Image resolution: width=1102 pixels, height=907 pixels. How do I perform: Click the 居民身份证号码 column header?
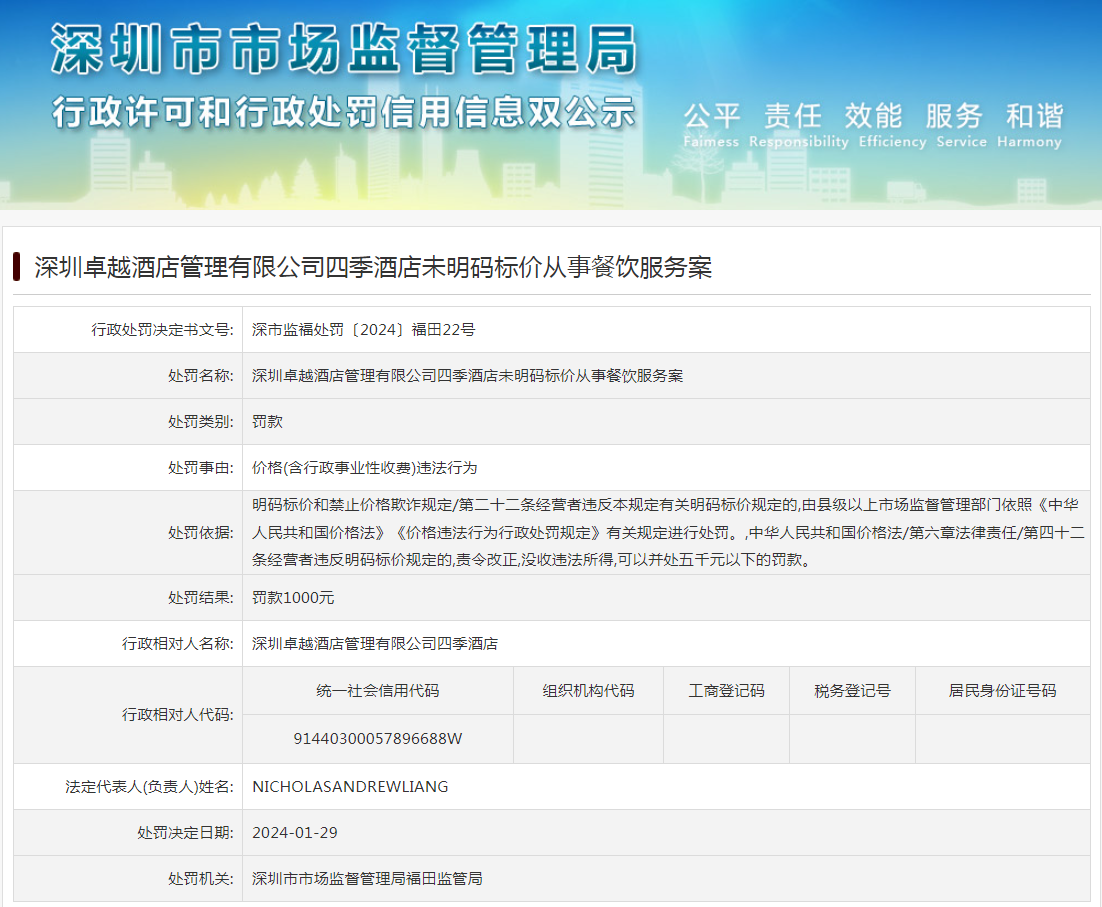(1002, 690)
